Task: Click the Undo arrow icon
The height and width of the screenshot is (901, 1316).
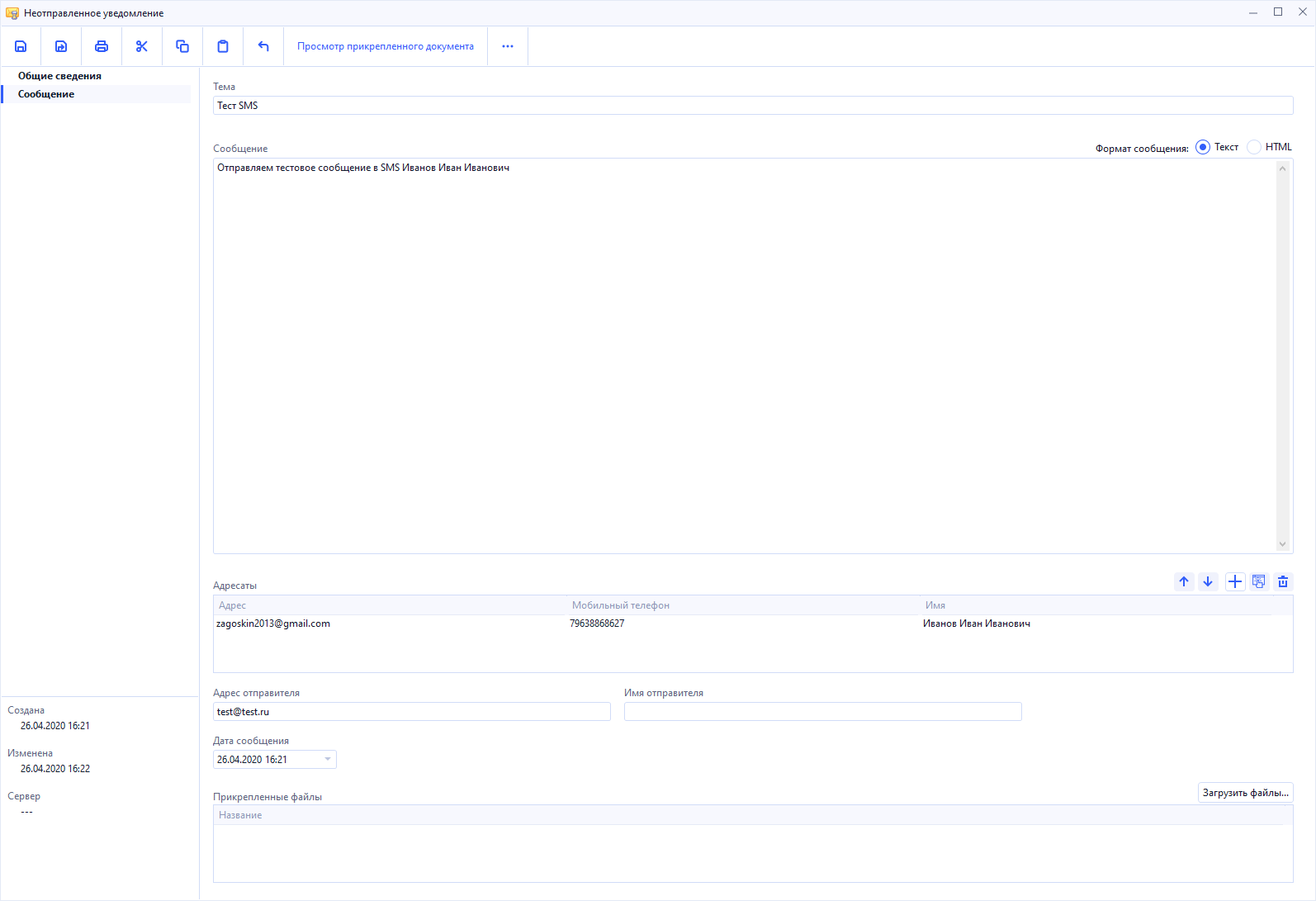Action: pyautogui.click(x=263, y=46)
